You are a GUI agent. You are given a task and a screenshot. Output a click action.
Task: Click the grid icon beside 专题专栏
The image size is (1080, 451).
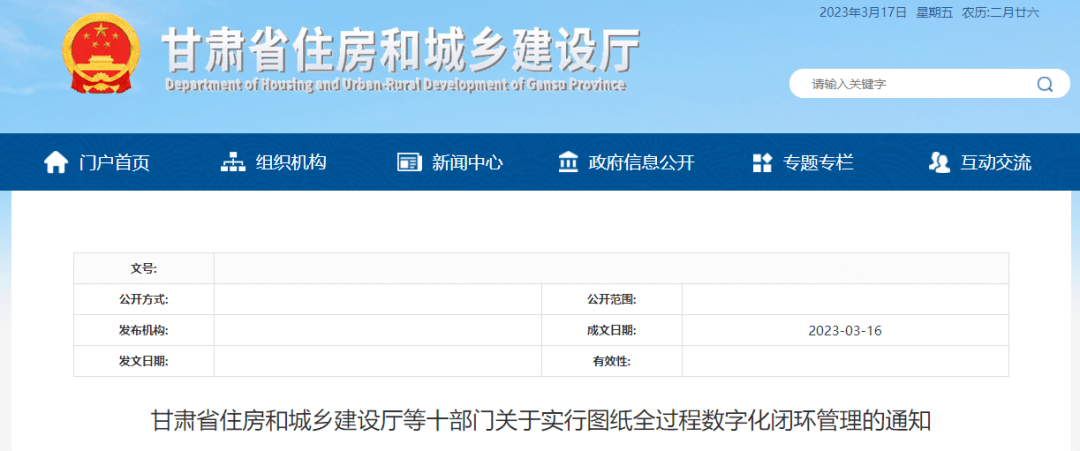[762, 163]
